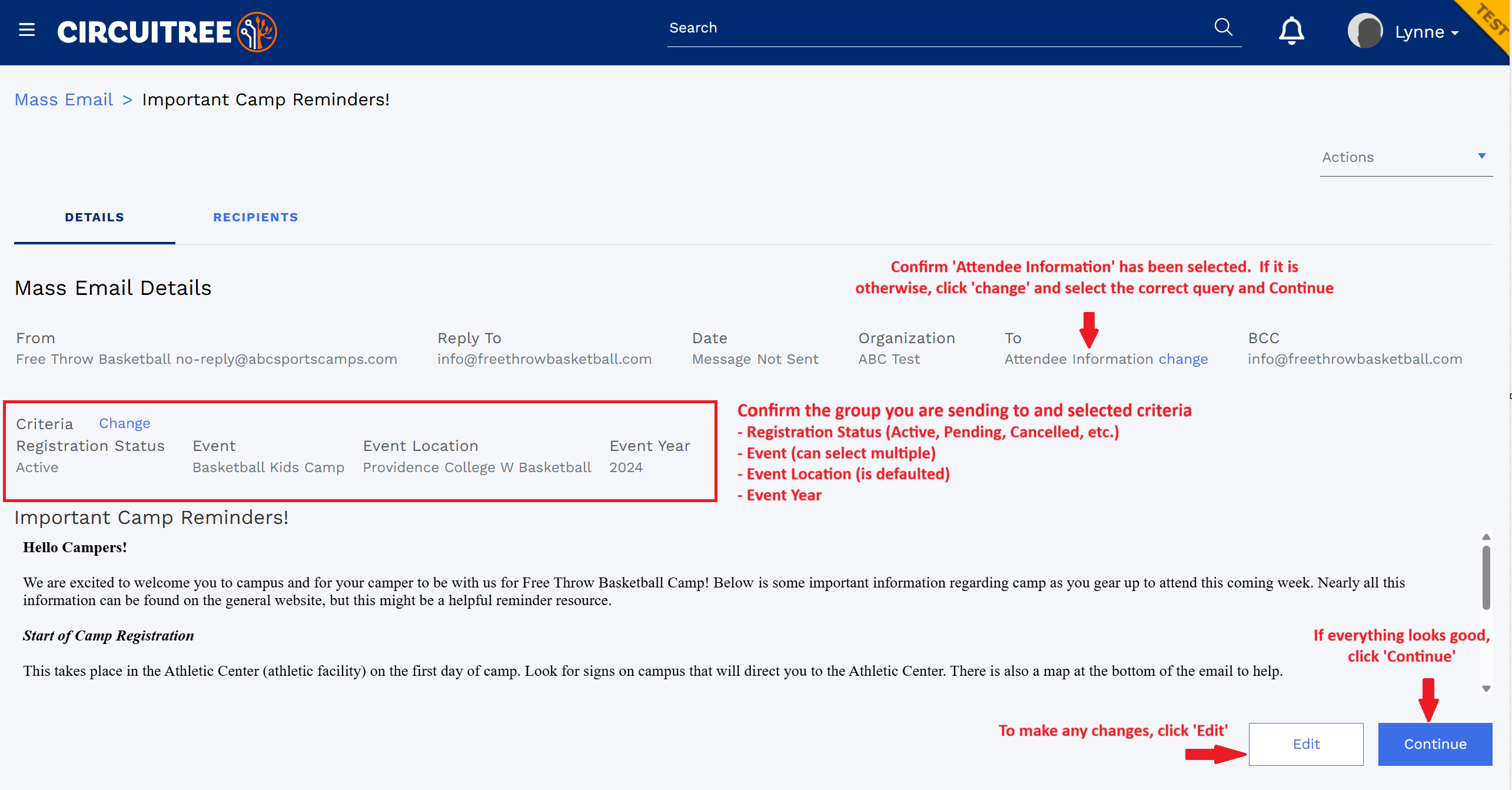Click the user avatar picture
This screenshot has width=1512, height=790.
[x=1365, y=31]
